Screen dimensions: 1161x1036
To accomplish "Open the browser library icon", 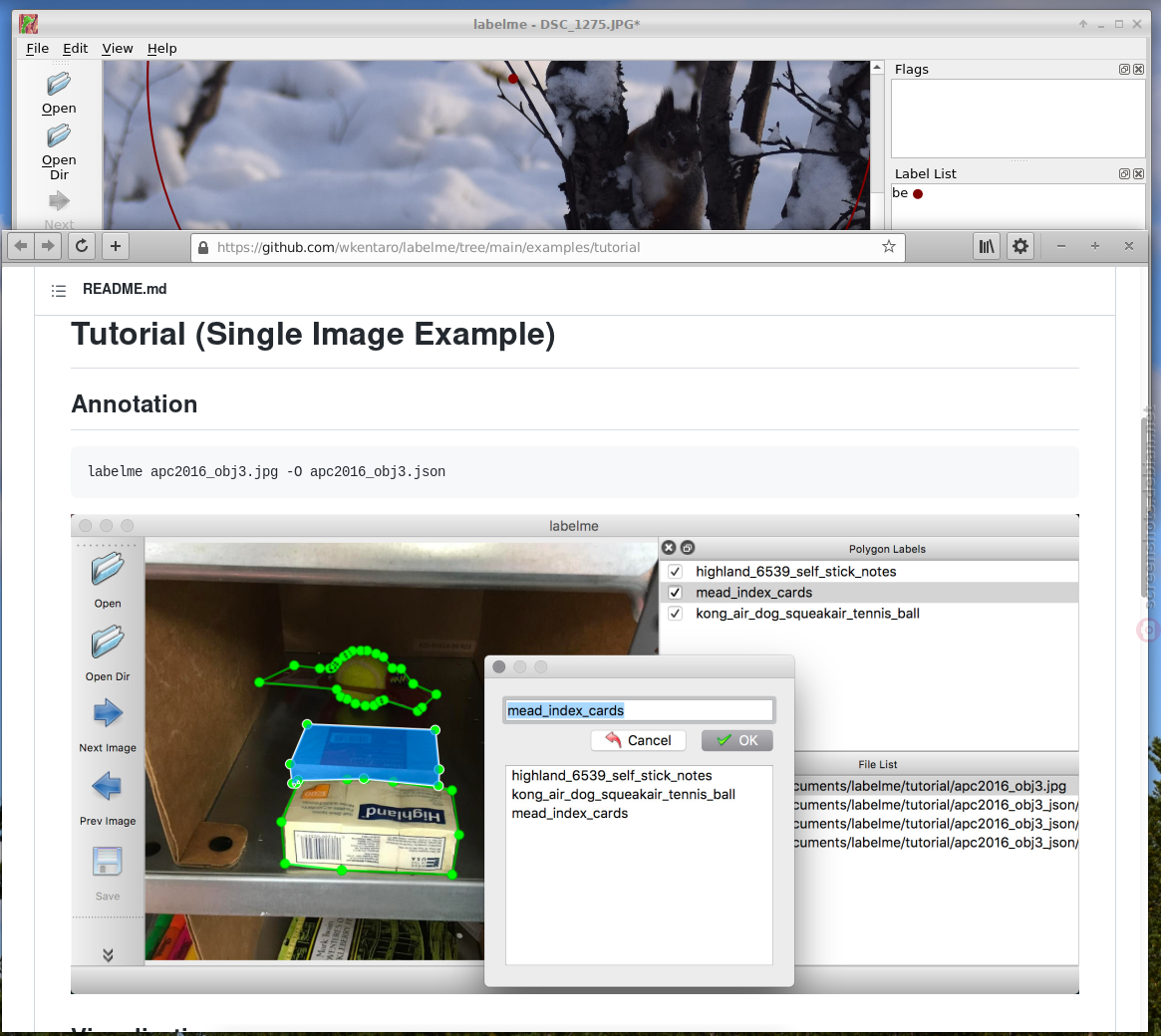I will [987, 246].
